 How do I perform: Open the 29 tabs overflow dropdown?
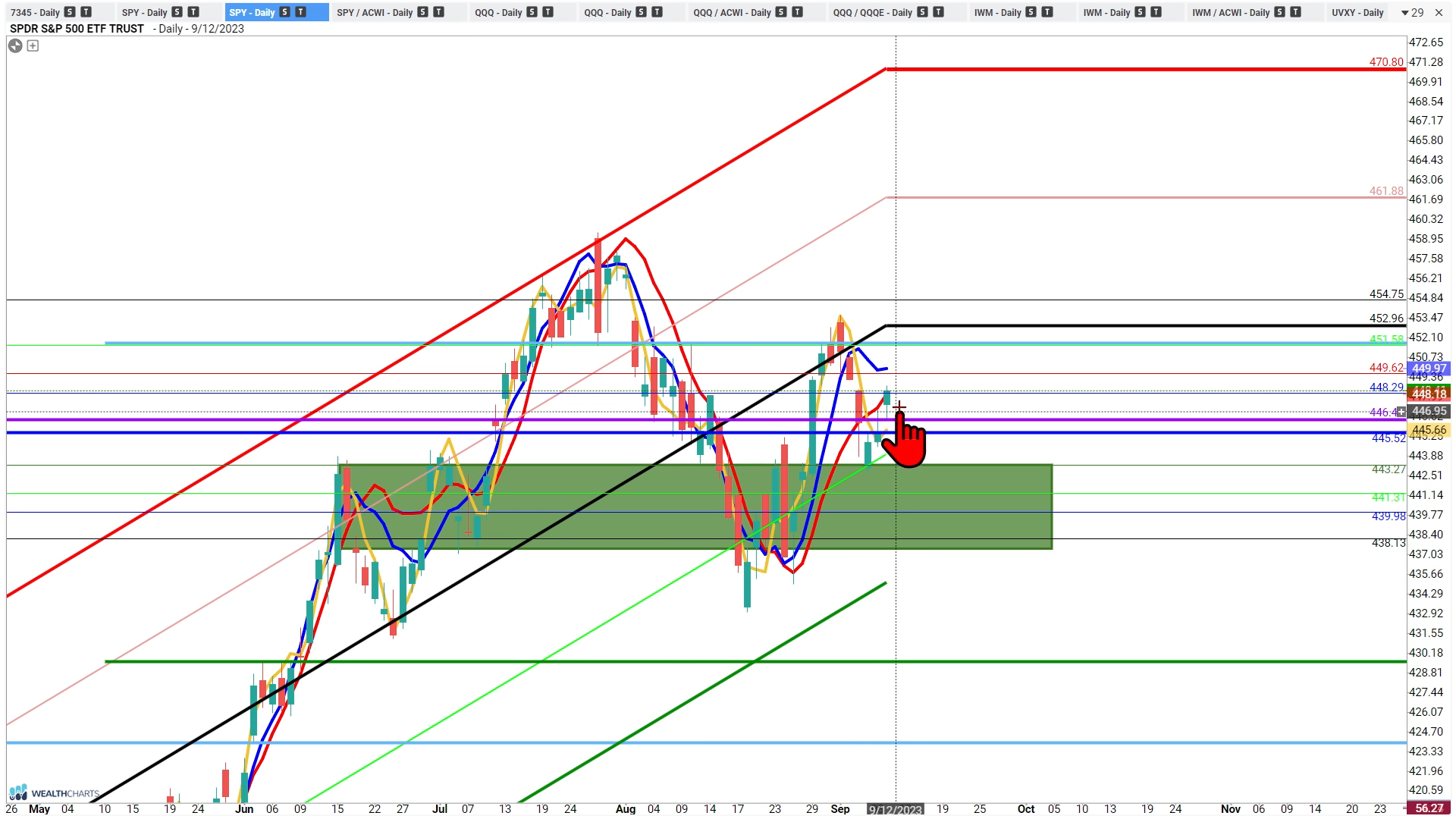[1412, 12]
